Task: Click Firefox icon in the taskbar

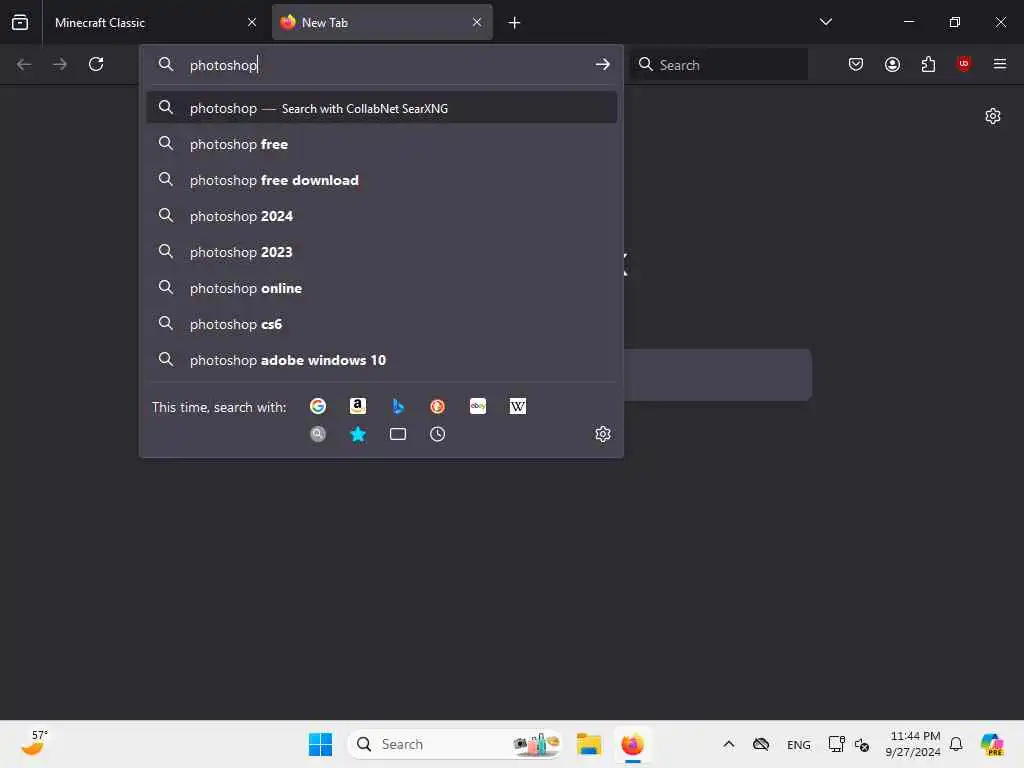Action: click(x=632, y=744)
